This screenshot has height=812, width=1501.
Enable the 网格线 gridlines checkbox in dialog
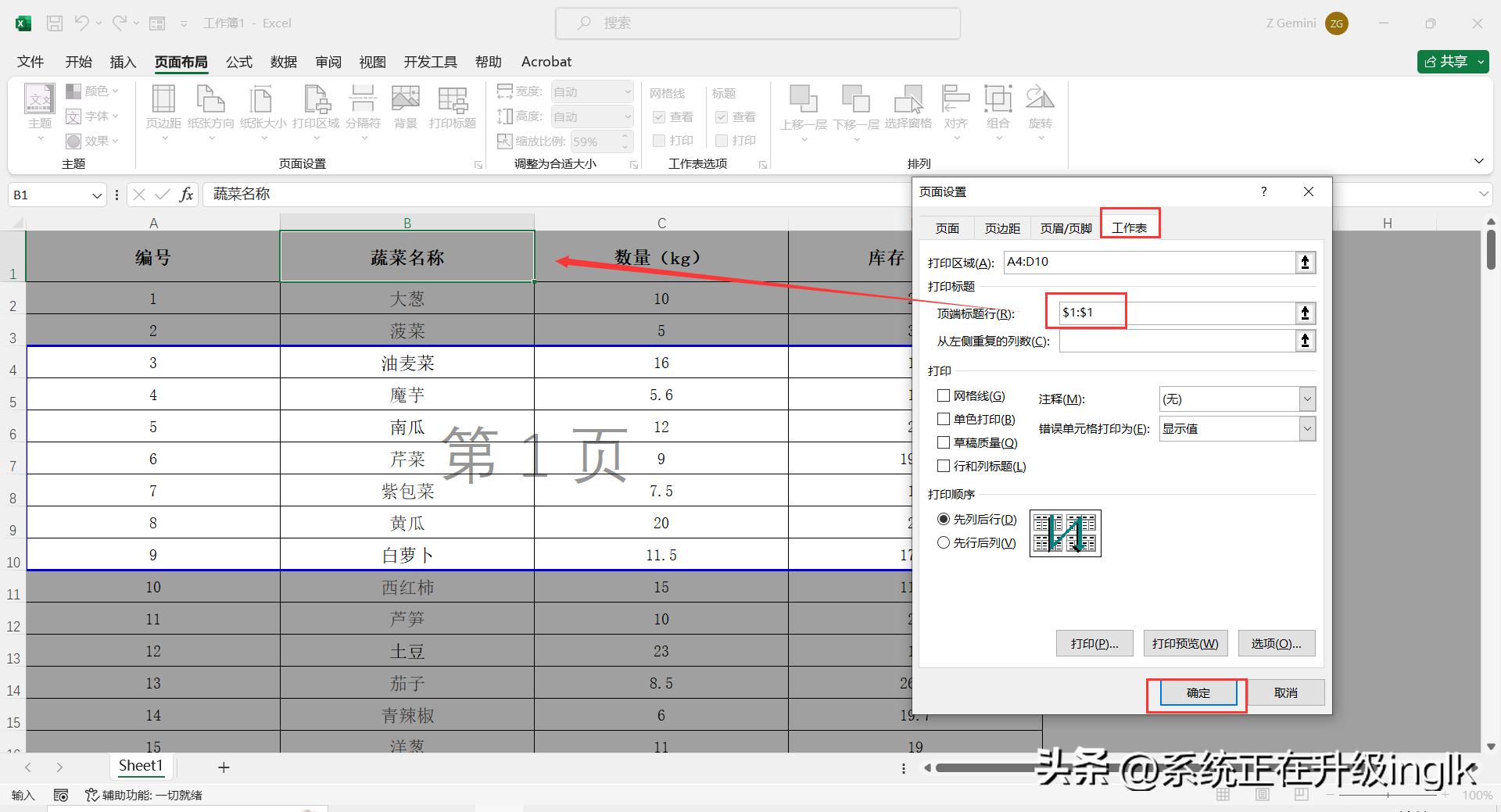click(x=944, y=396)
